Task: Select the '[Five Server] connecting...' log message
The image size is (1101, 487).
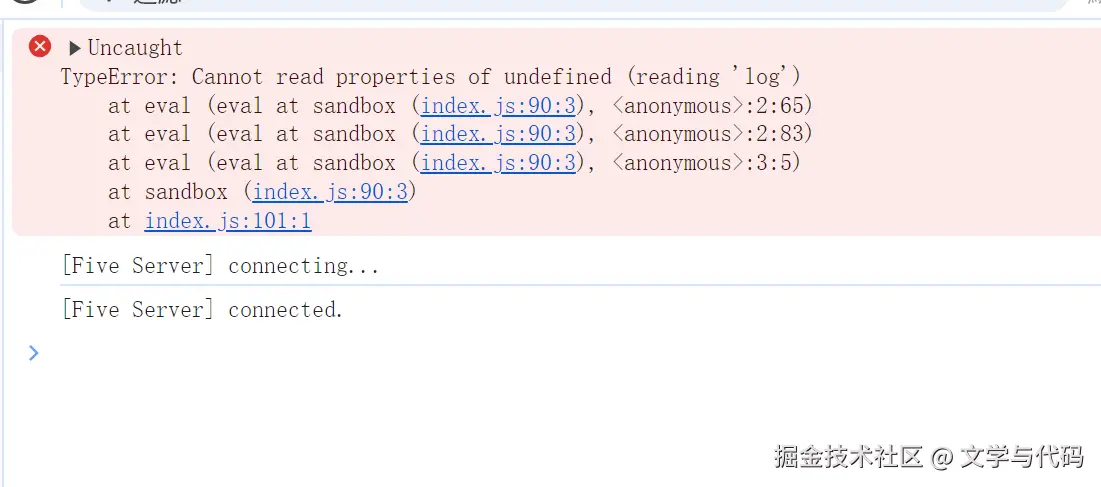Action: click(220, 267)
